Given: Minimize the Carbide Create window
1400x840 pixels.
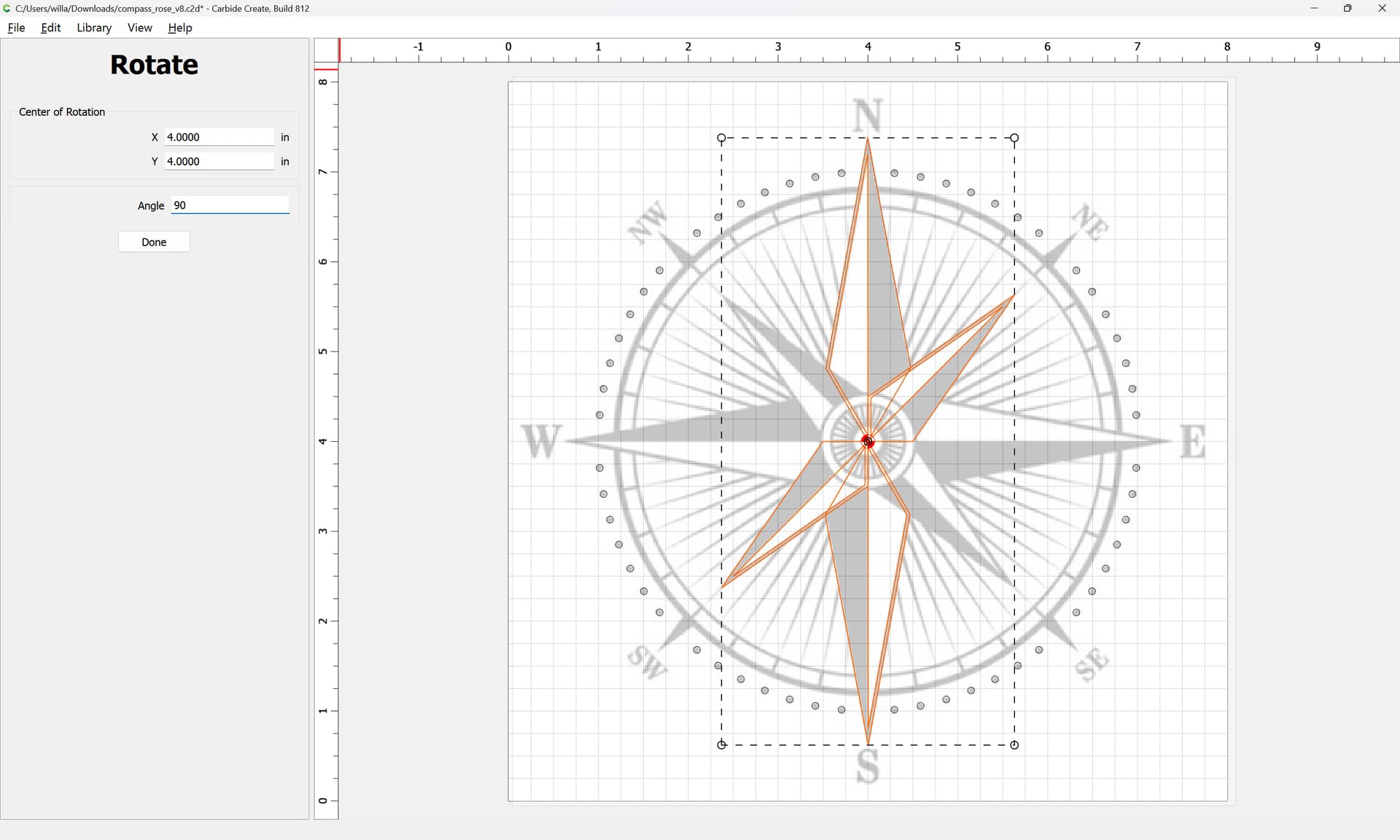Looking at the screenshot, I should click(x=1314, y=9).
